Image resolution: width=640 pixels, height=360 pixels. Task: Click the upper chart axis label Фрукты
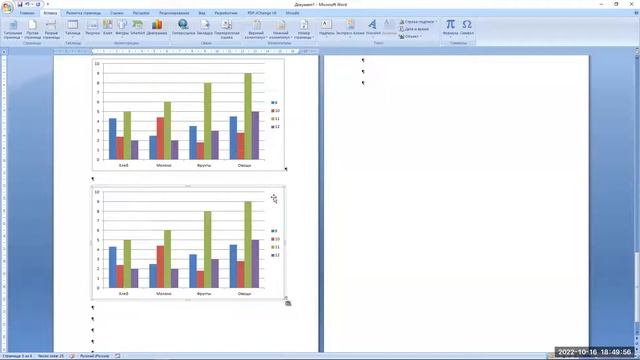[204, 165]
